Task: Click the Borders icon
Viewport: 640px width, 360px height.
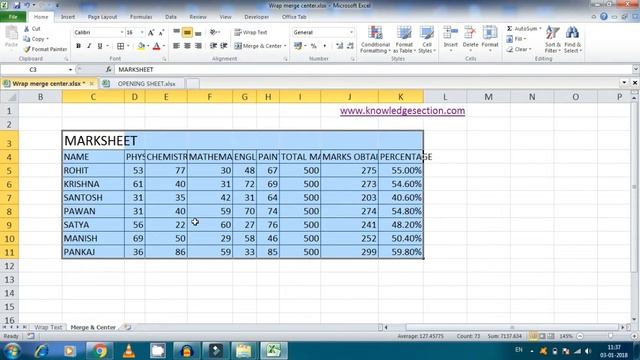Action: click(120, 46)
